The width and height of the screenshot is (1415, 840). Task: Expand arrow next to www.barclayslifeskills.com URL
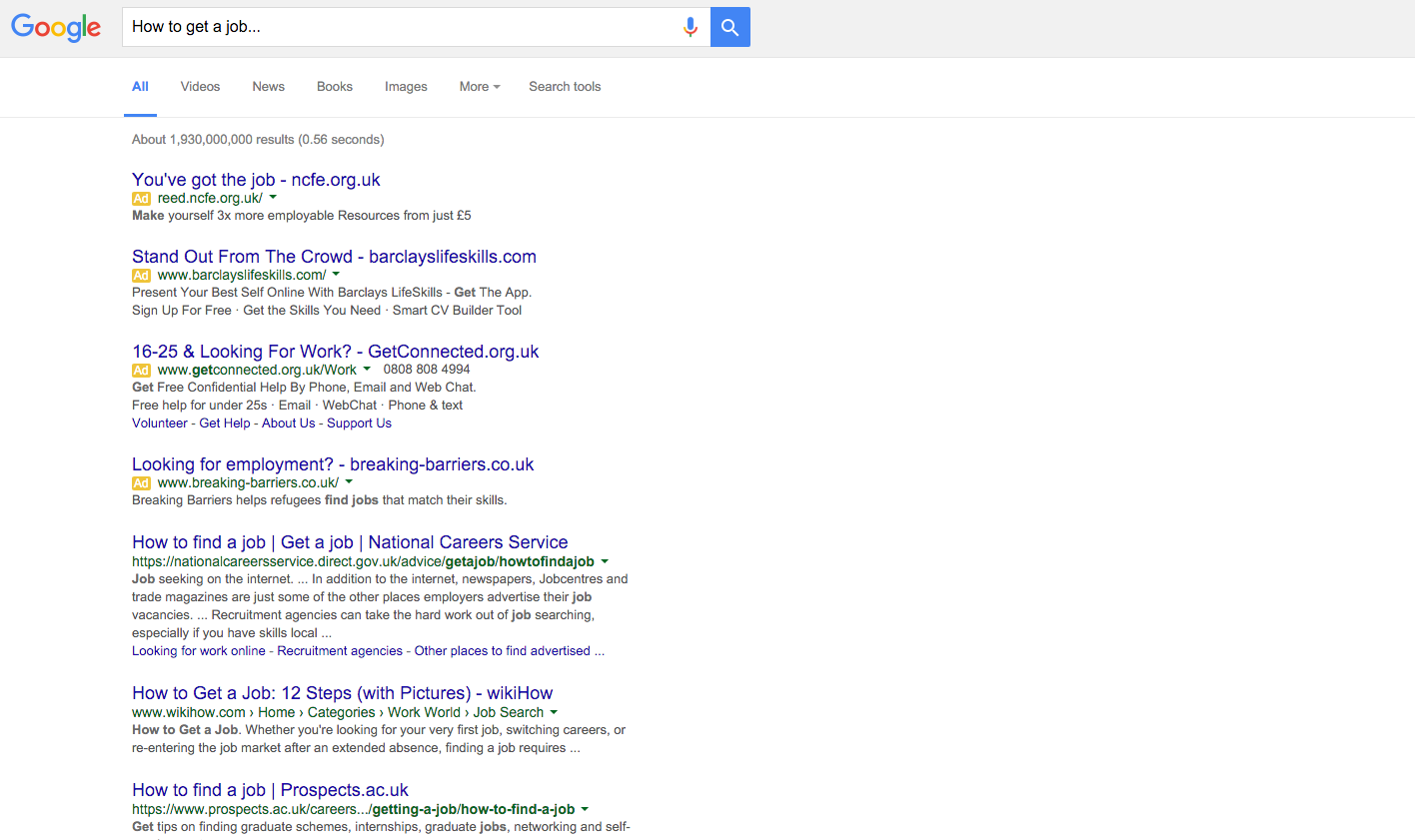coord(336,275)
